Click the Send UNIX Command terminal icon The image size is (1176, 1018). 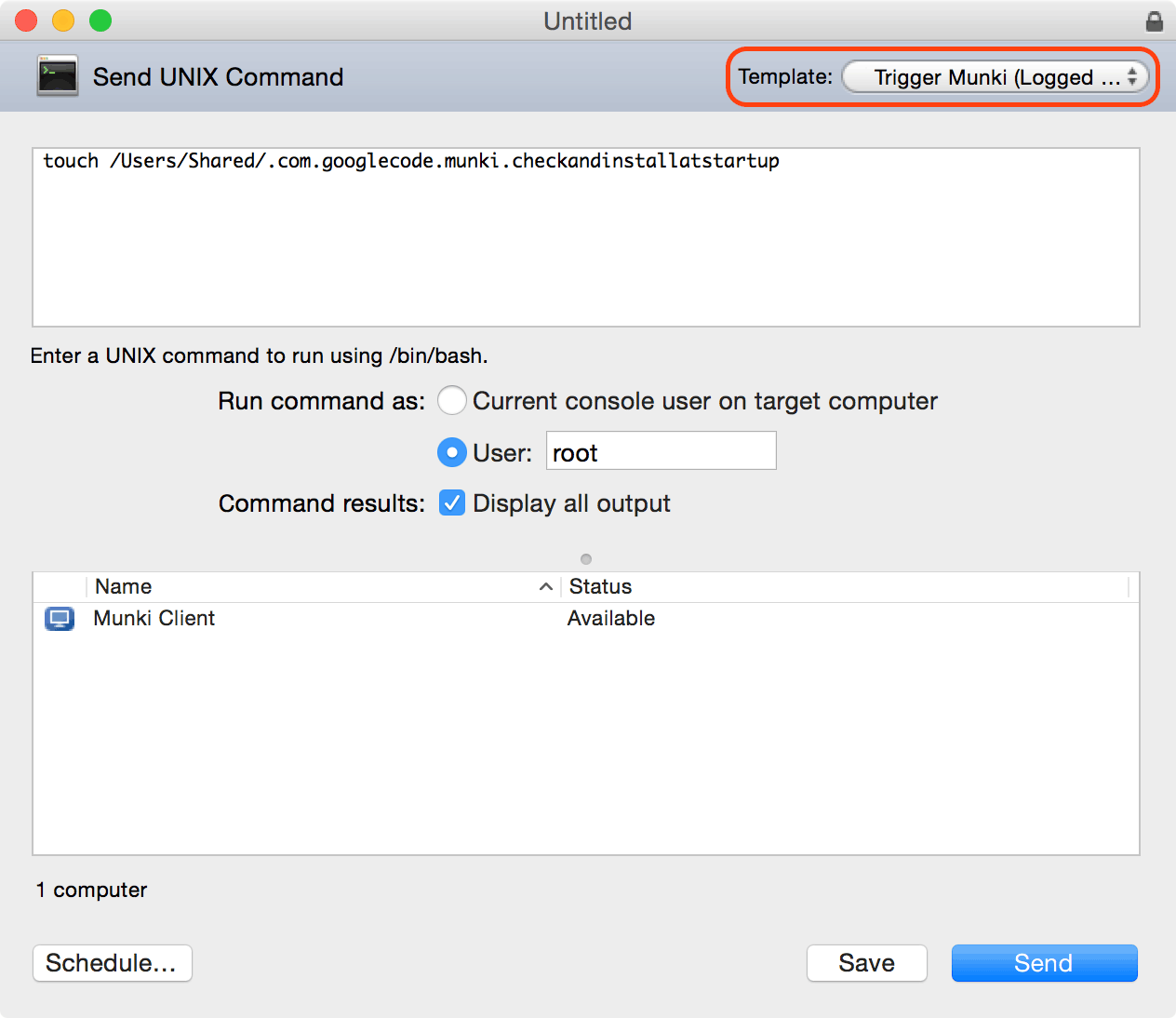point(58,76)
